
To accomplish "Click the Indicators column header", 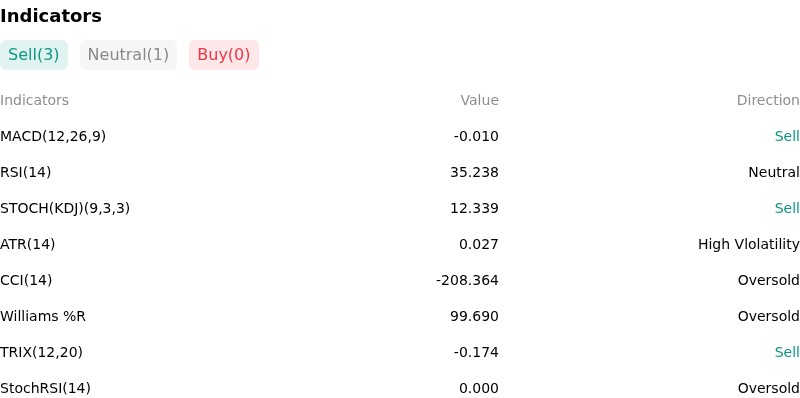I will [x=34, y=100].
